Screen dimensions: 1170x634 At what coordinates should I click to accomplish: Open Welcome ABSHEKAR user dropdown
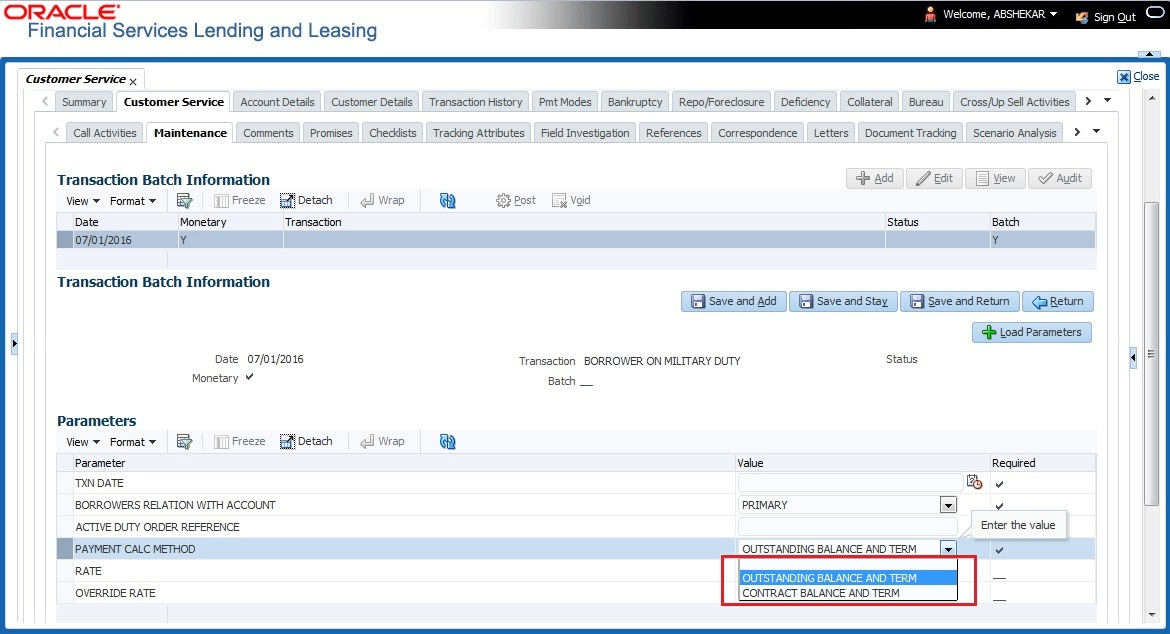[991, 14]
